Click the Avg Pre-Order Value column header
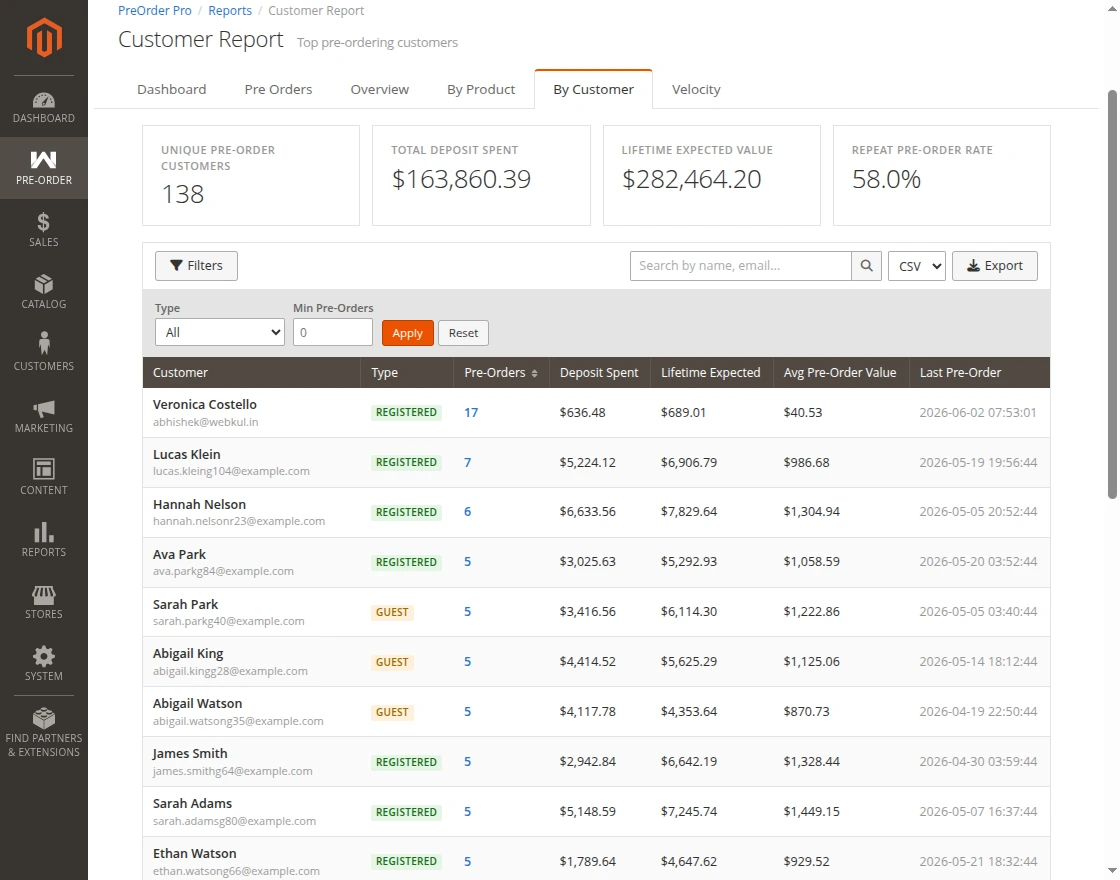 (x=841, y=373)
